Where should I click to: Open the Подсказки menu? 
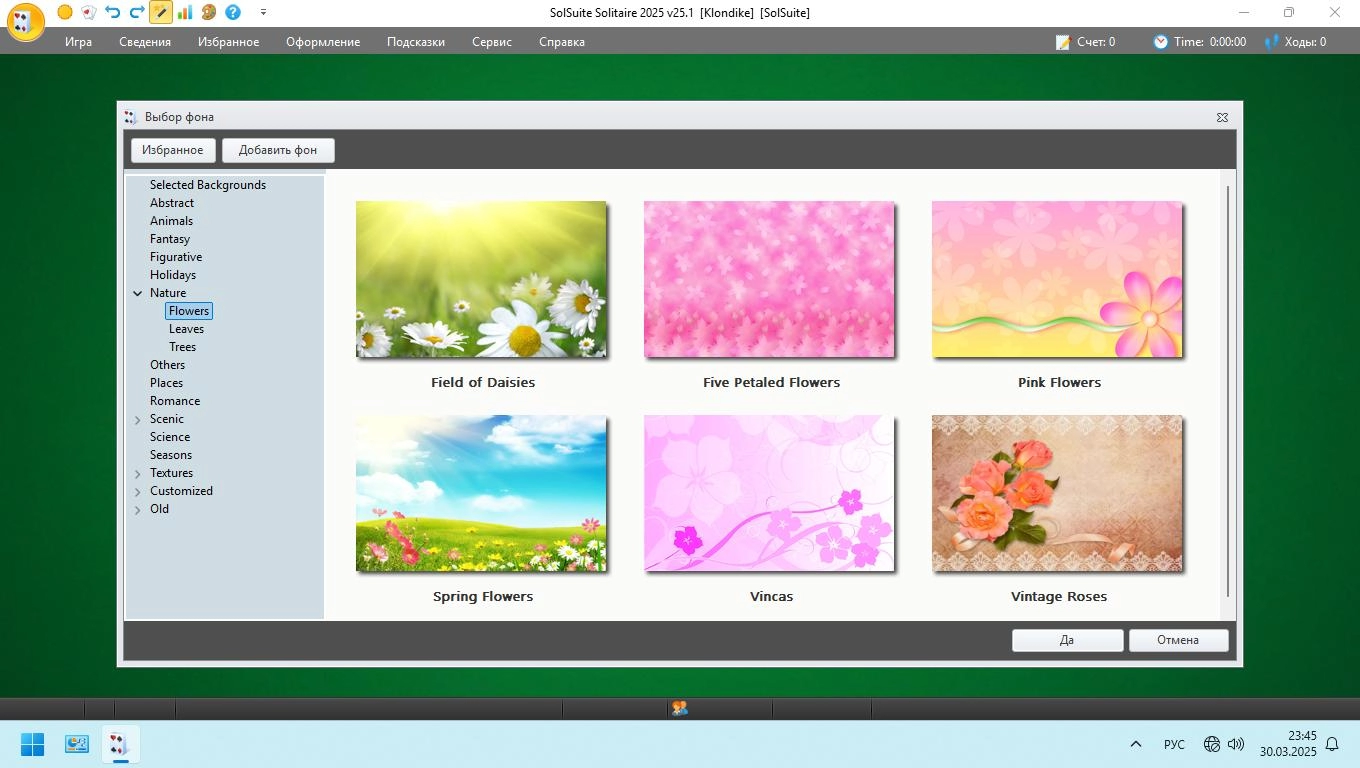415,42
